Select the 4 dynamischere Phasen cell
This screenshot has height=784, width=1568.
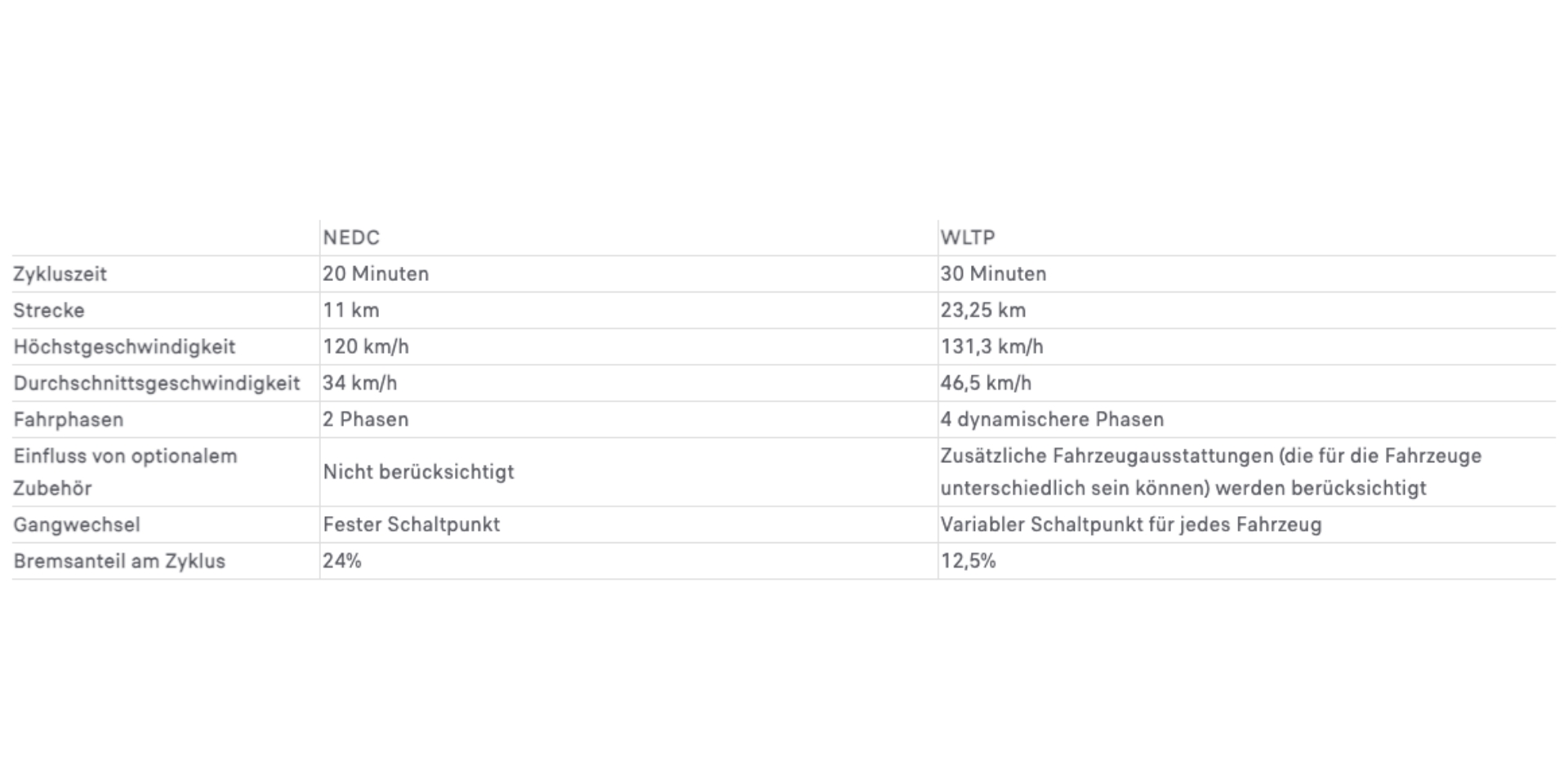pos(1052,420)
